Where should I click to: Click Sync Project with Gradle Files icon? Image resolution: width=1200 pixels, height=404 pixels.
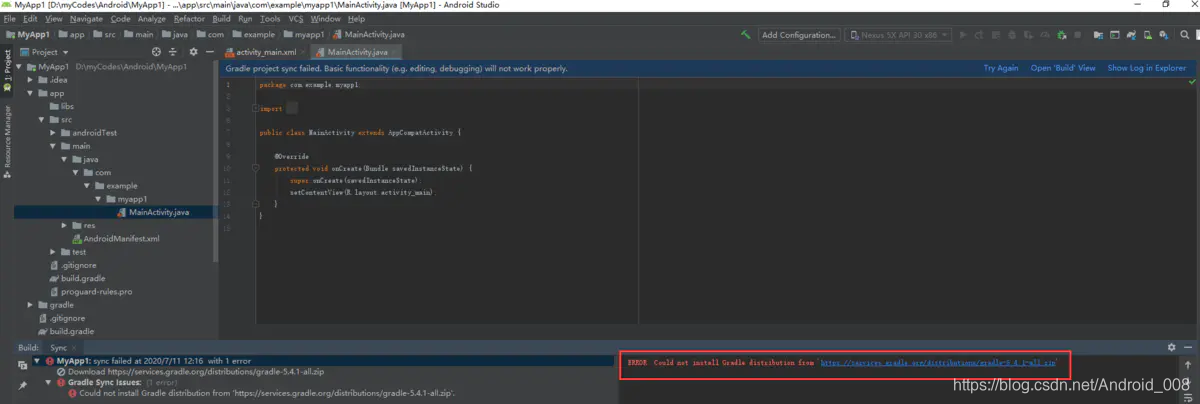click(x=1131, y=35)
